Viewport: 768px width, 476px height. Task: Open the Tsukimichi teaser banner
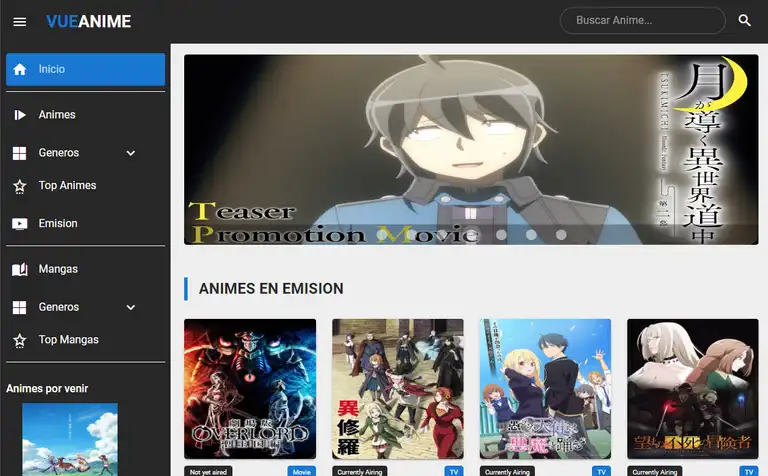point(471,149)
